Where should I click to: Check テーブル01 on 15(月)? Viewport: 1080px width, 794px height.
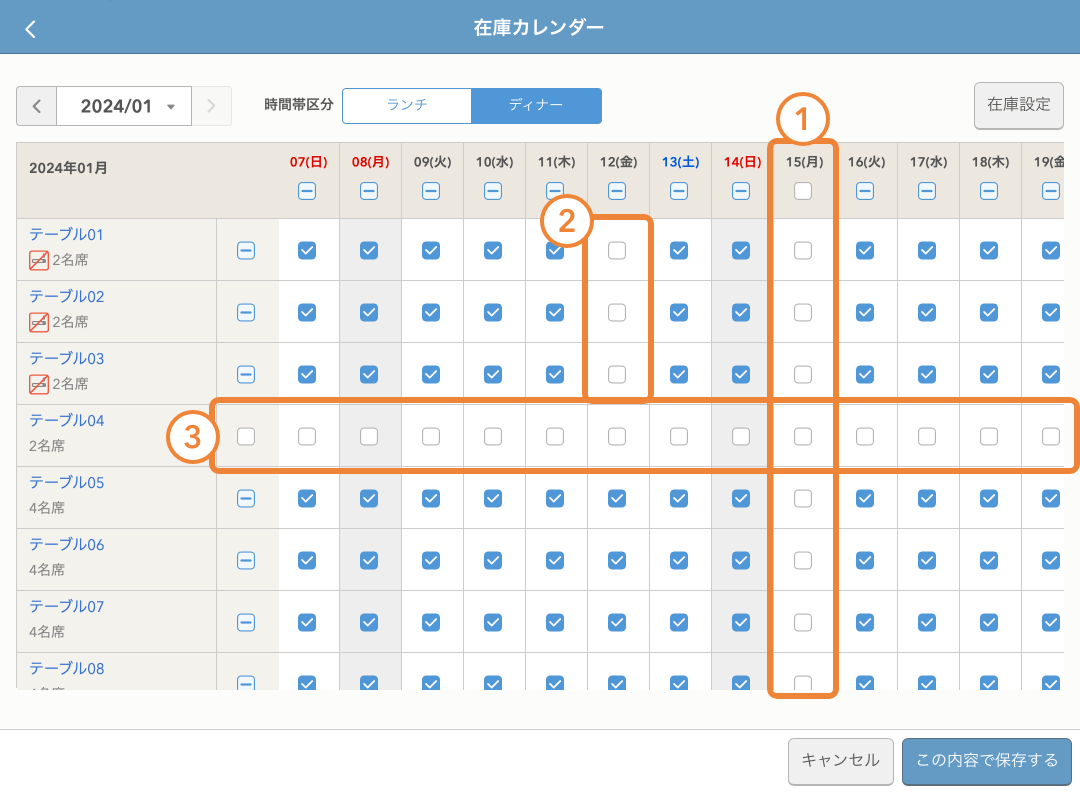pos(803,251)
